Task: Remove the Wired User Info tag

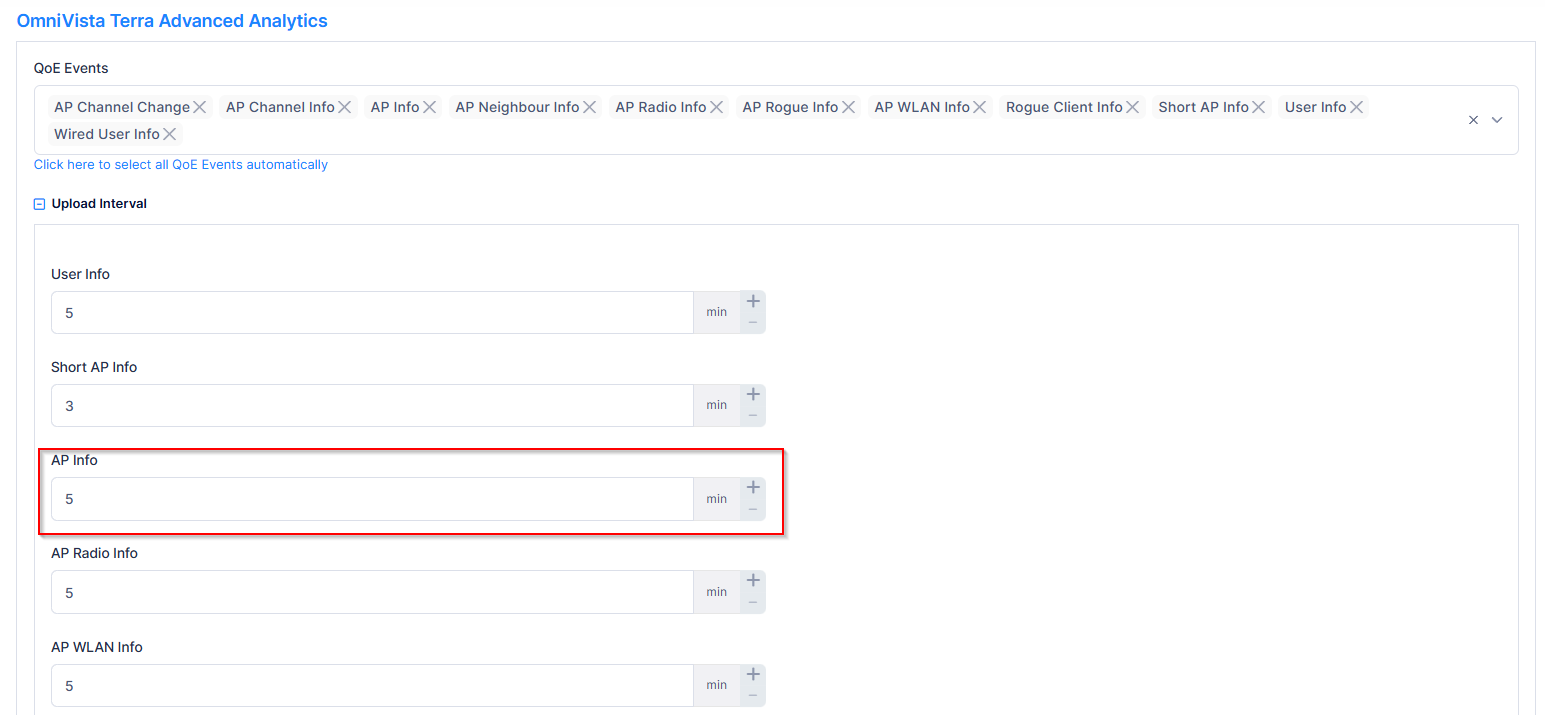Action: (170, 134)
